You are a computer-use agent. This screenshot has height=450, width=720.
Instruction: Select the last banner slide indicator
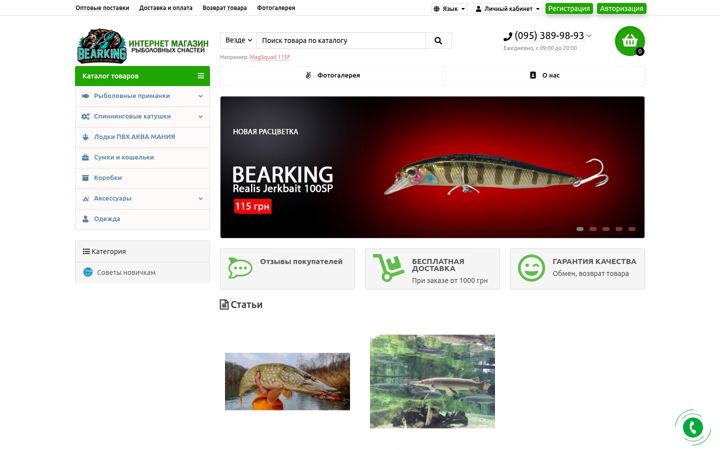632,229
